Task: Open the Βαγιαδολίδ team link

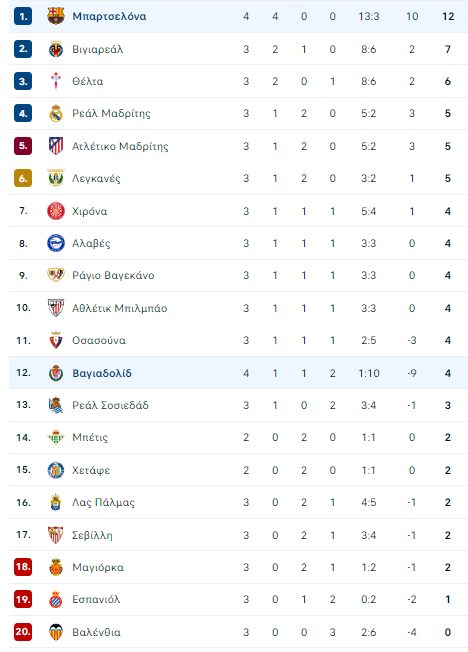Action: pos(102,373)
